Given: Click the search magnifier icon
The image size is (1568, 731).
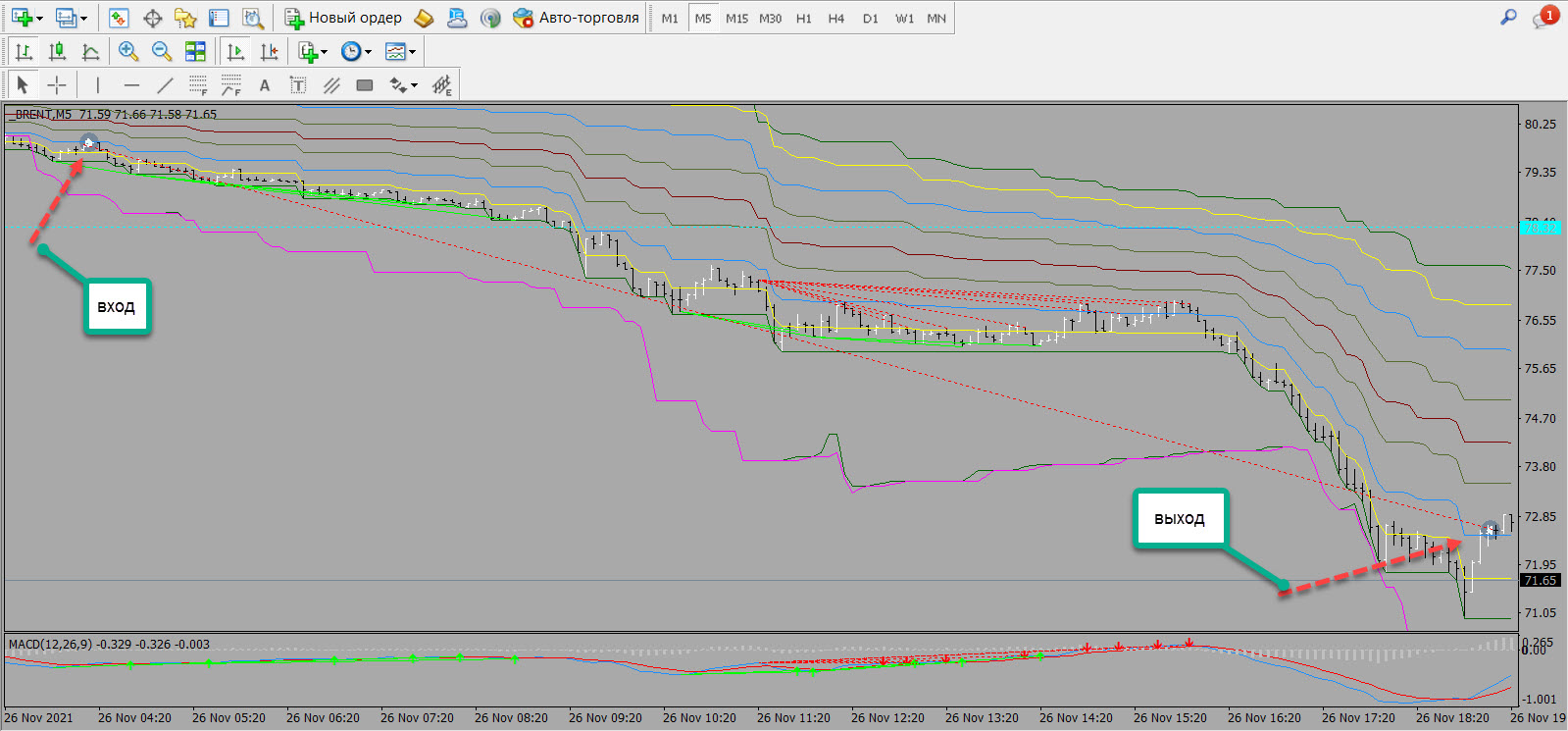Looking at the screenshot, I should tap(1508, 17).
